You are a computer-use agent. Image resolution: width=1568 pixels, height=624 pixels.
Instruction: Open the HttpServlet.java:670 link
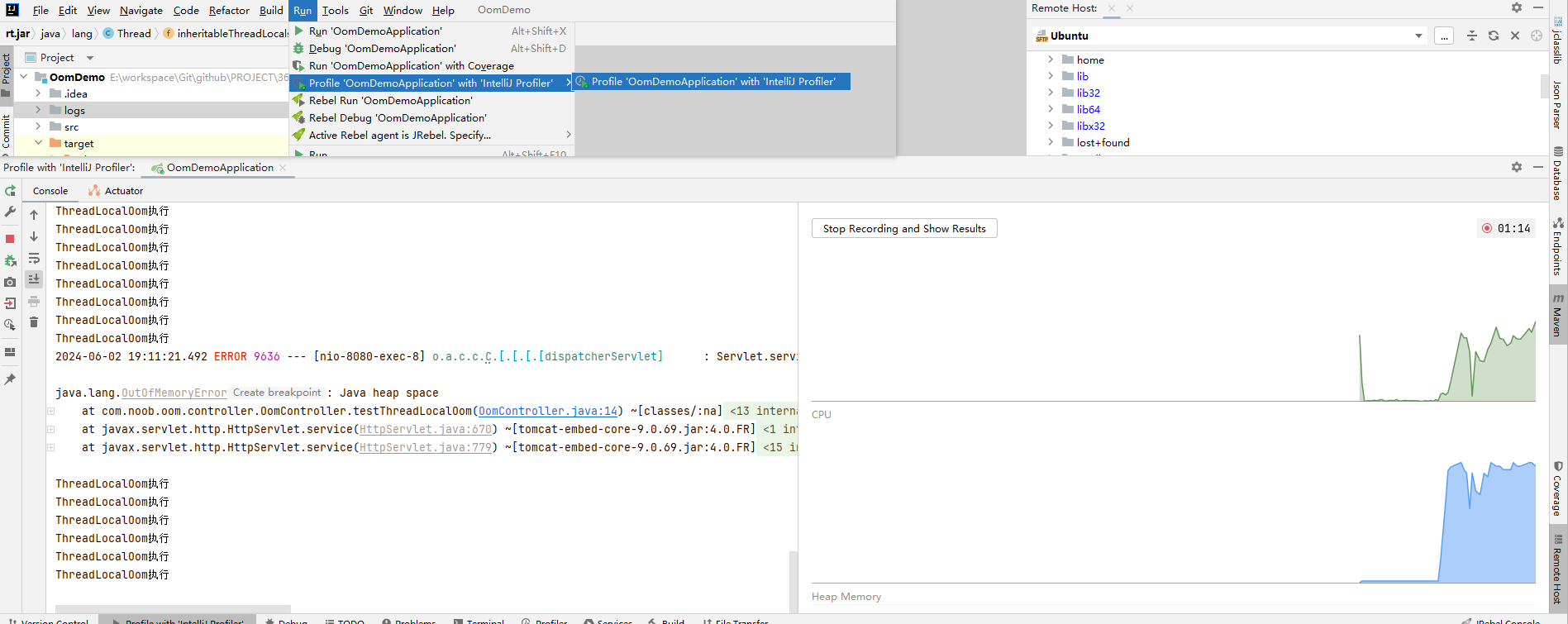tap(426, 429)
